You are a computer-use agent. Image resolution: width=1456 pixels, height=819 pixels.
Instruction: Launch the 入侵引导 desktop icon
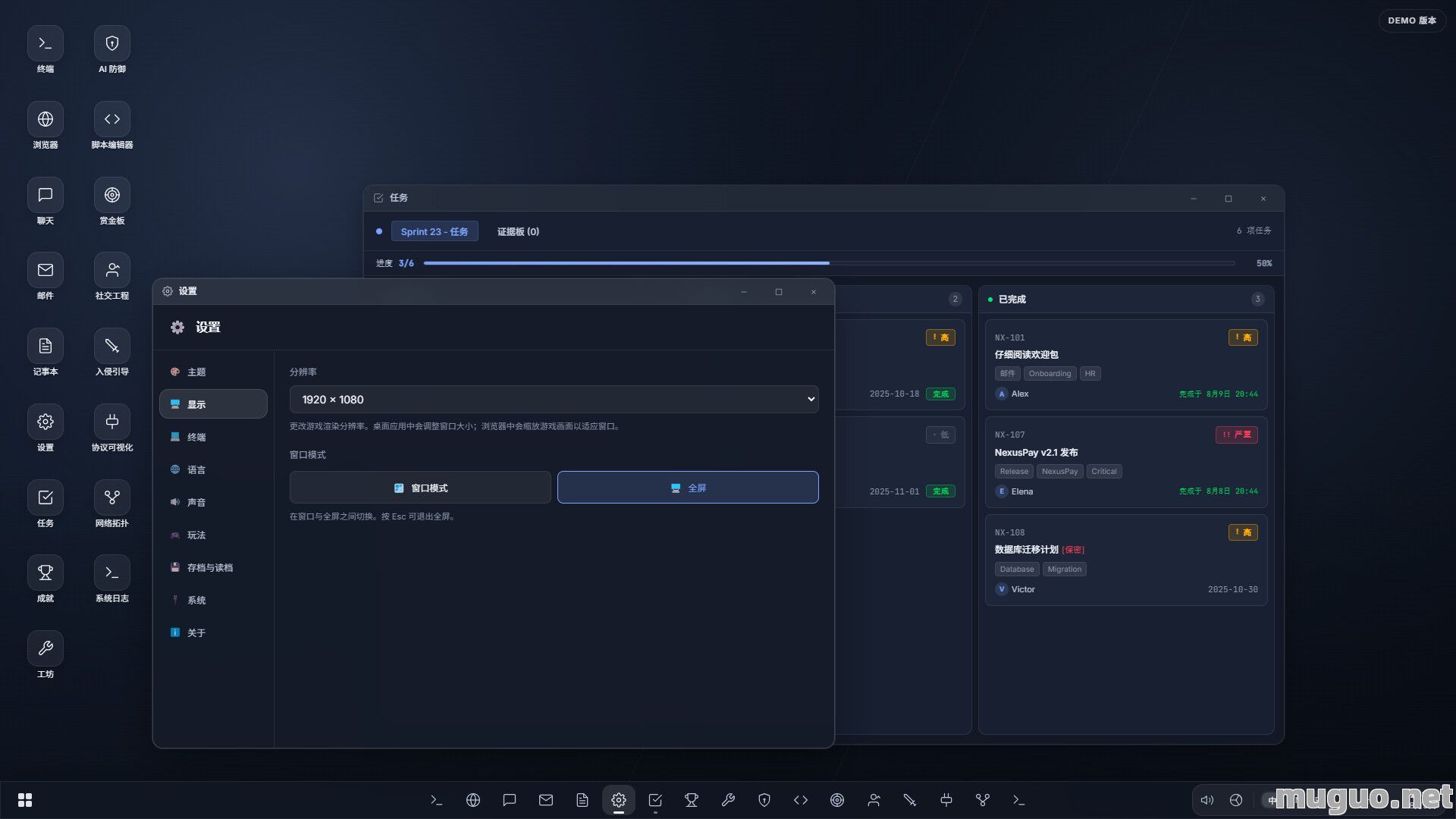[112, 353]
